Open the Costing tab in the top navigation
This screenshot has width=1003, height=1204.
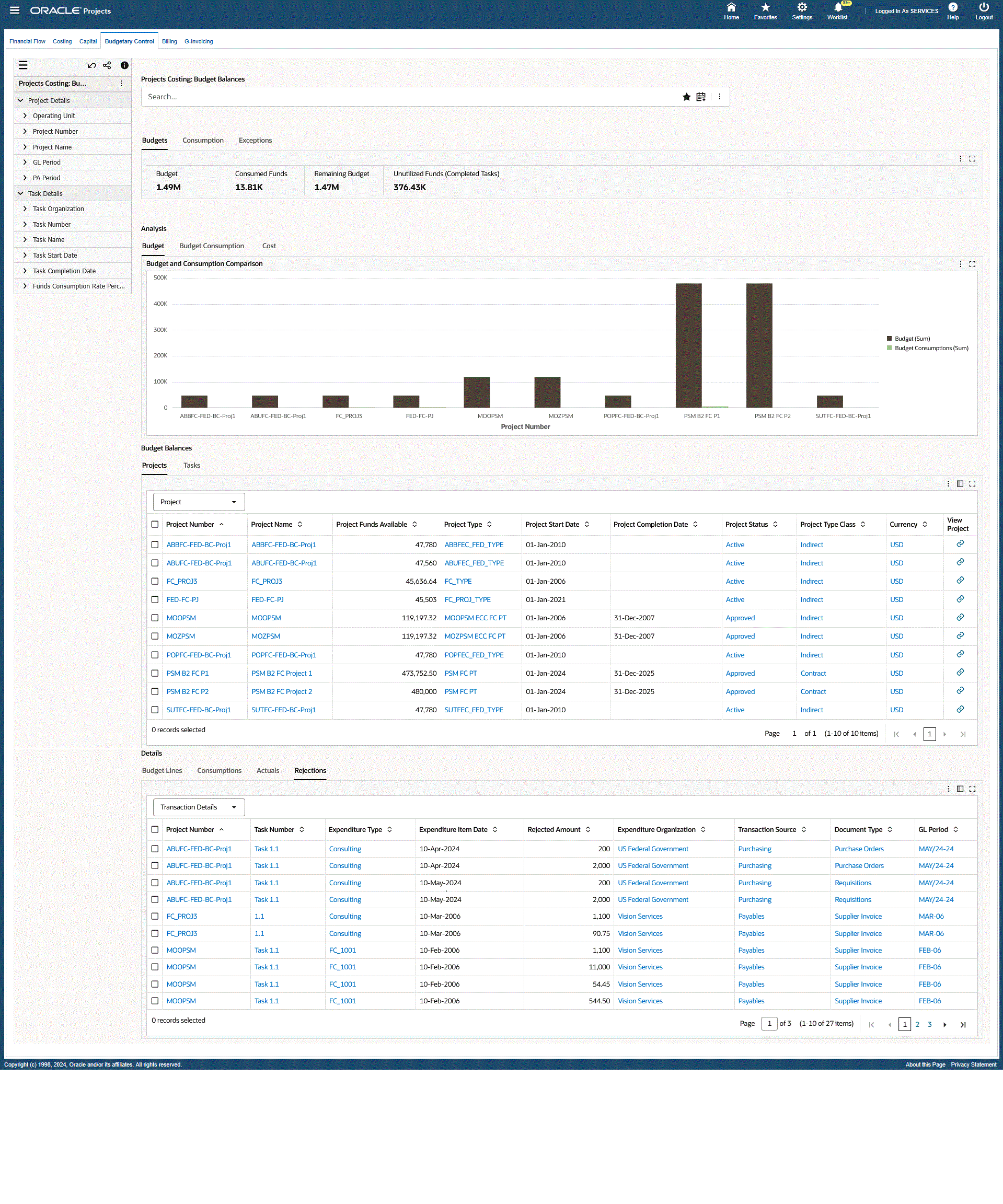(62, 41)
